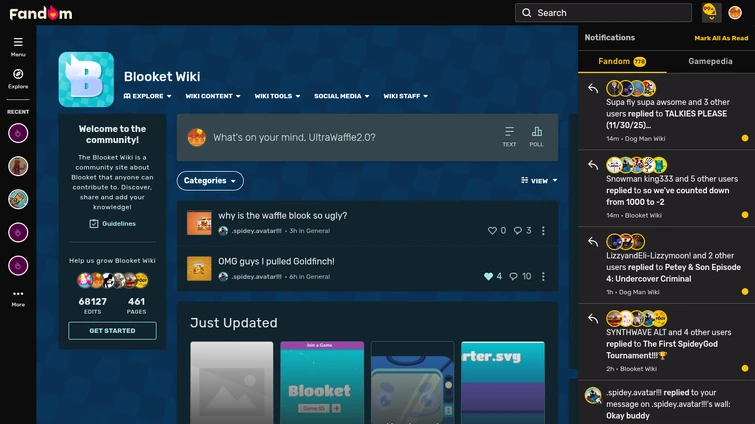
Task: Click the GET STARTED button
Action: coord(112,331)
